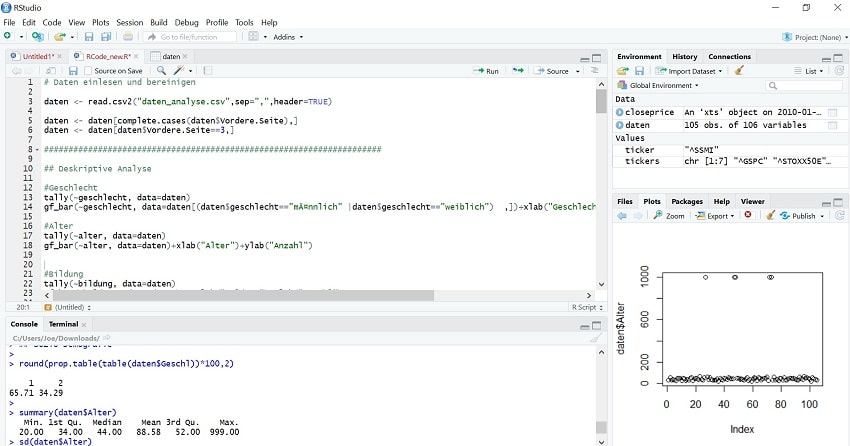Remove current plot with red X icon
Viewport: 850px width, 446px height.
point(747,216)
